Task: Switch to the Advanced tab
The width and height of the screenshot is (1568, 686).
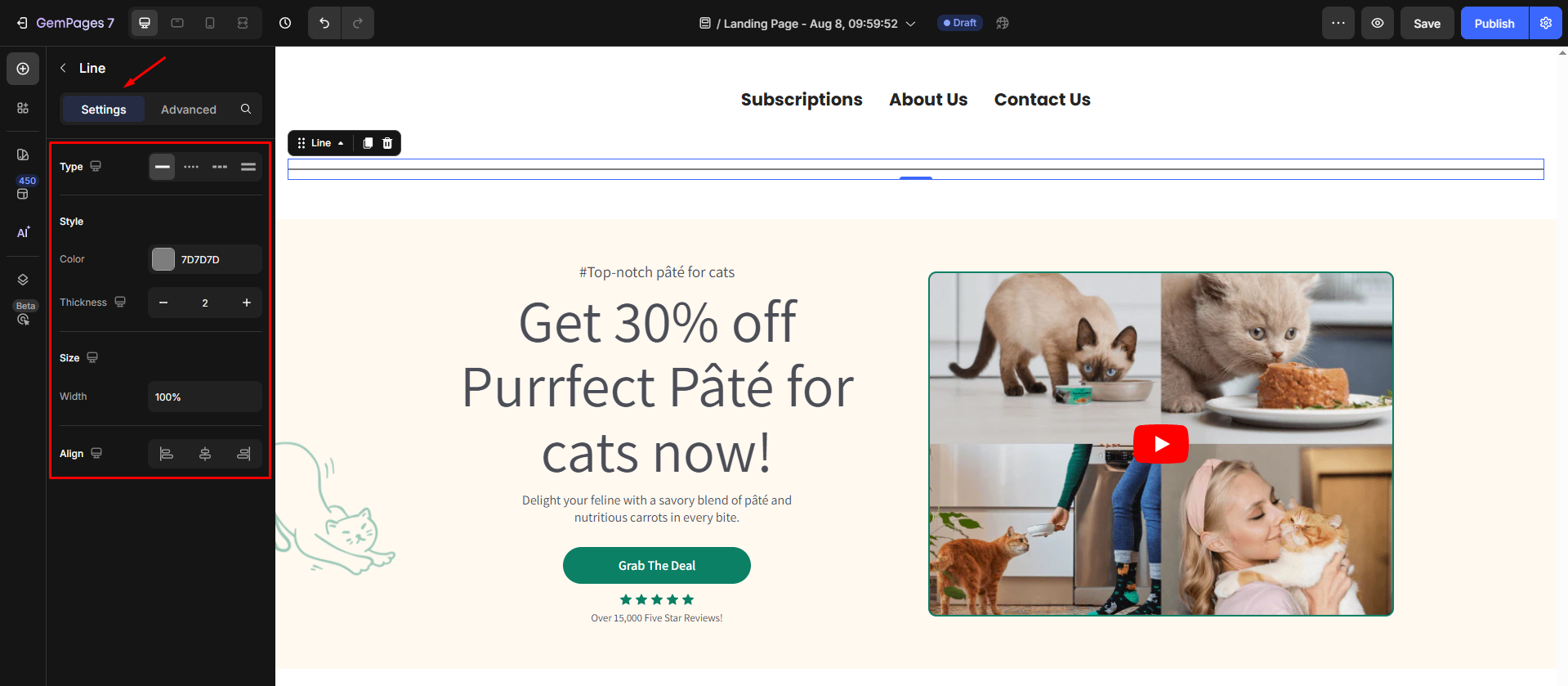Action: (x=189, y=110)
